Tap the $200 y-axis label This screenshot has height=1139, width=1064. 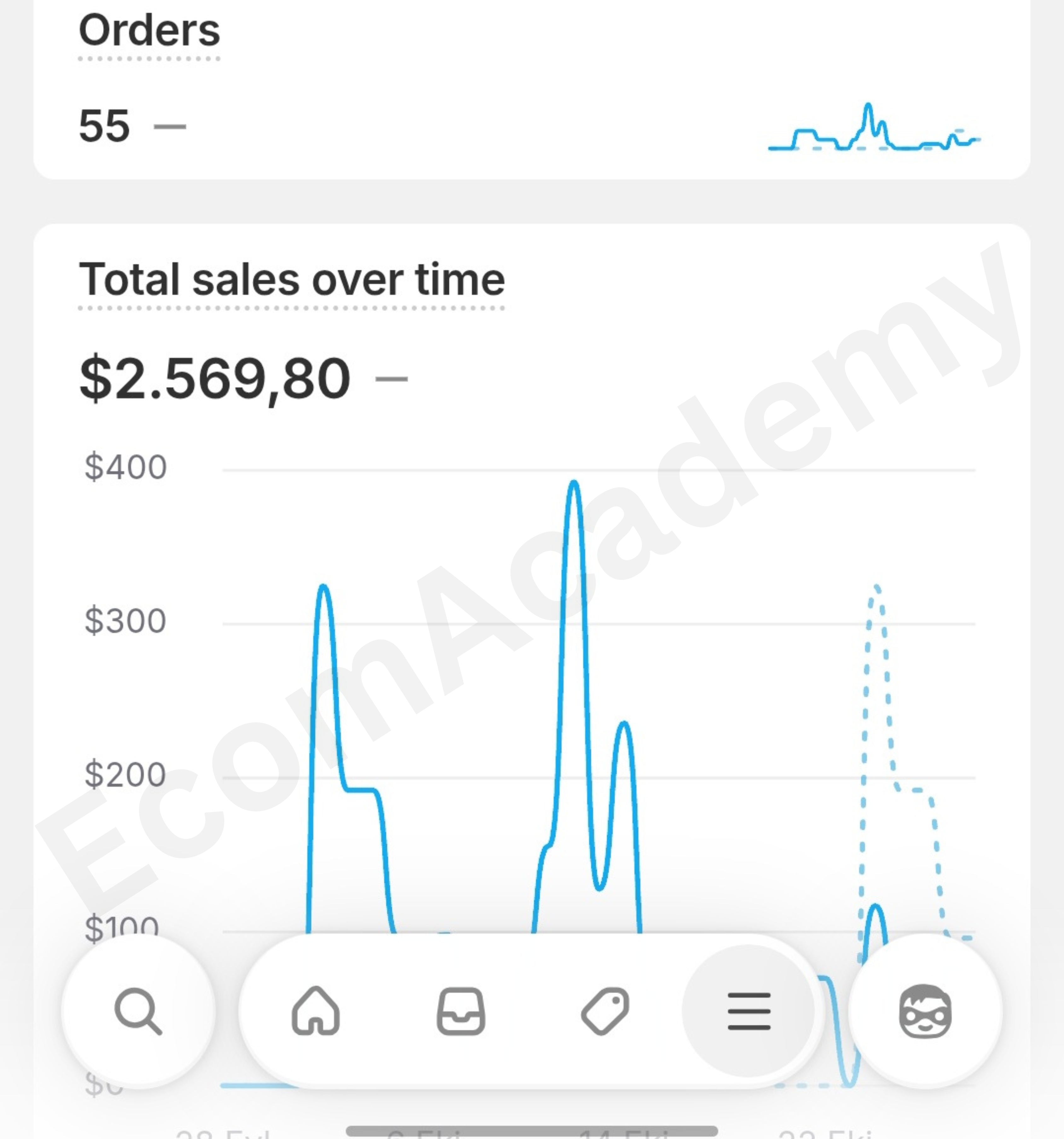point(125,775)
